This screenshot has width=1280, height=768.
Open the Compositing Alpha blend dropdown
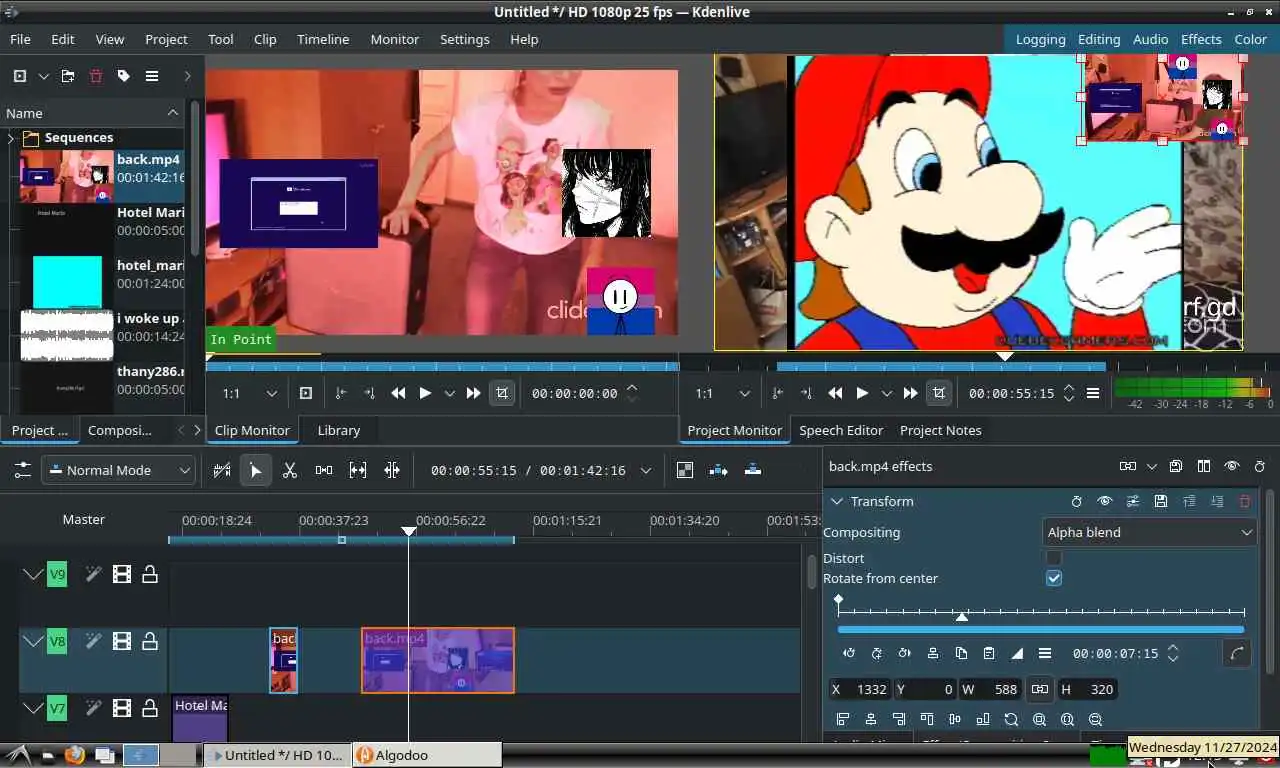(x=1148, y=532)
